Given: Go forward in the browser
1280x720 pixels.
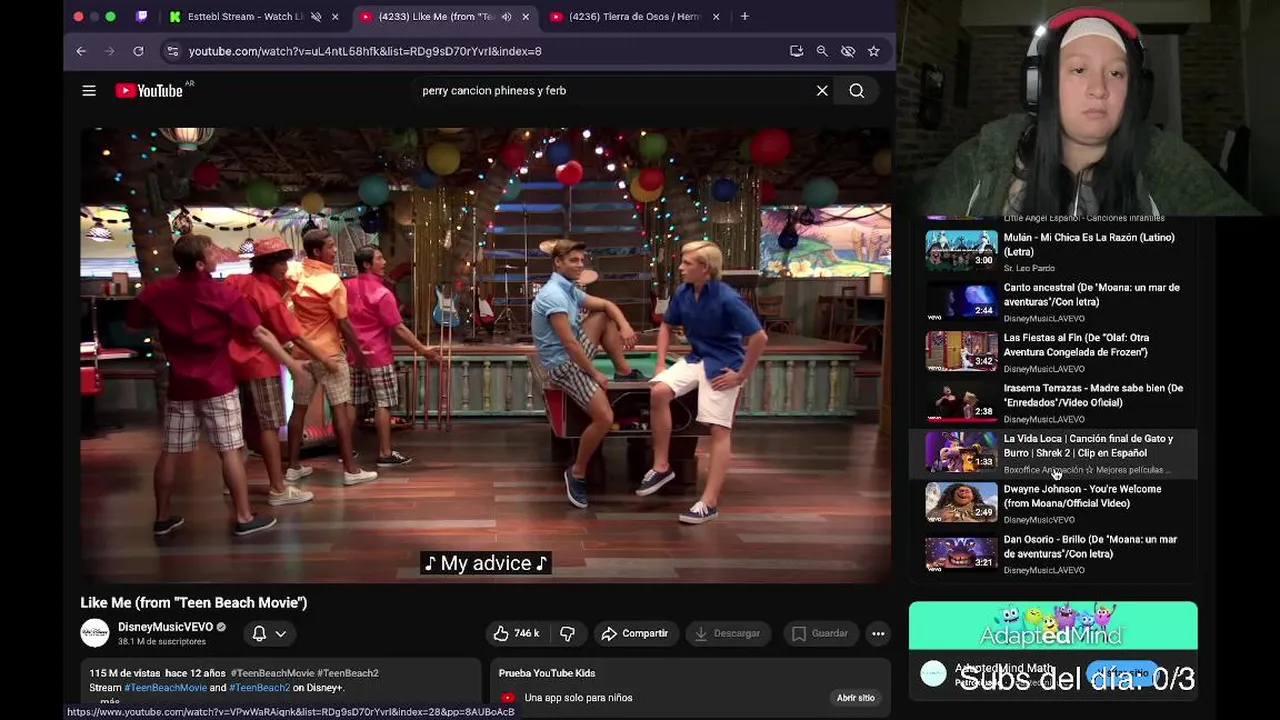Looking at the screenshot, I should pyautogui.click(x=109, y=51).
